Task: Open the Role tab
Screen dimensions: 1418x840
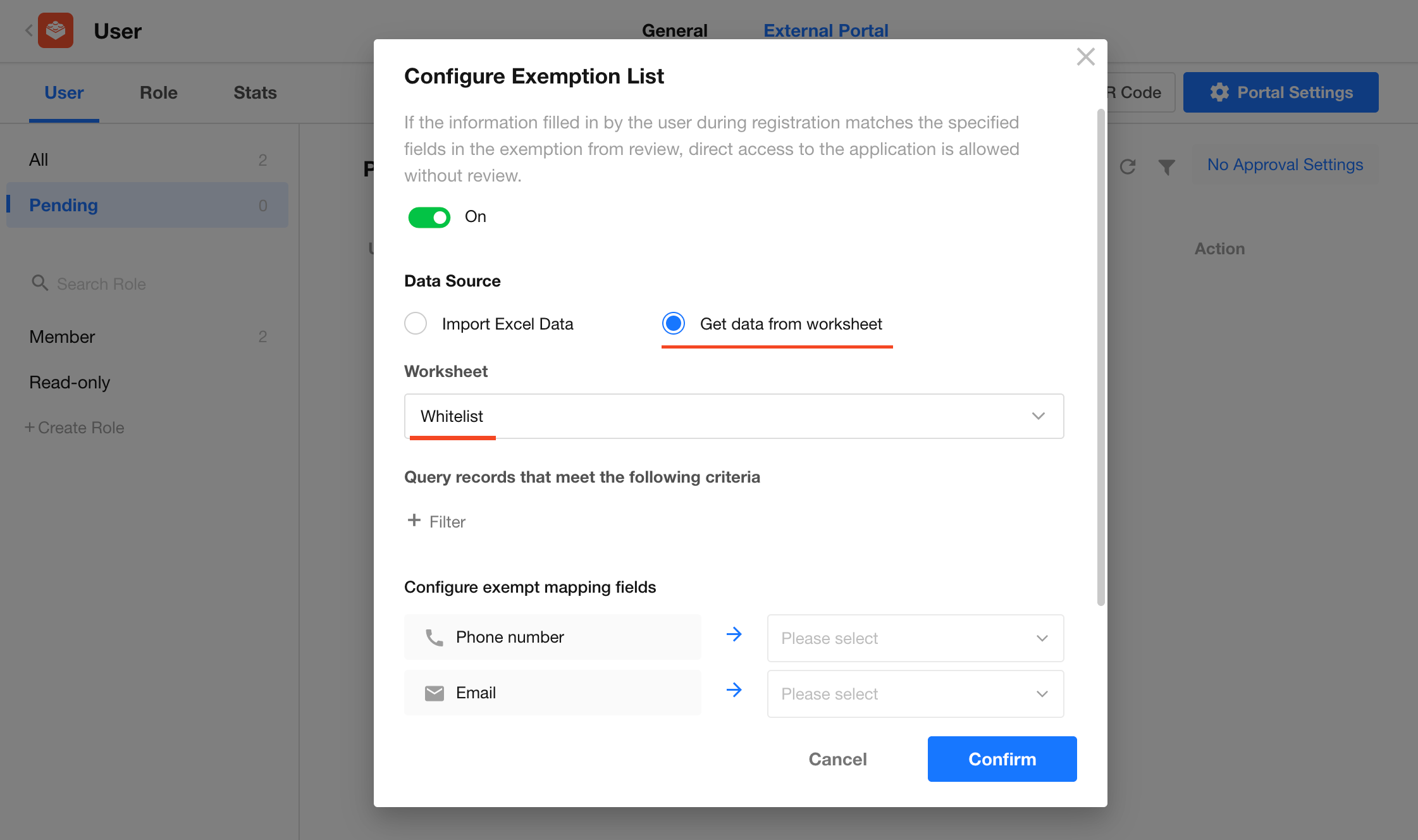Action: [x=158, y=92]
